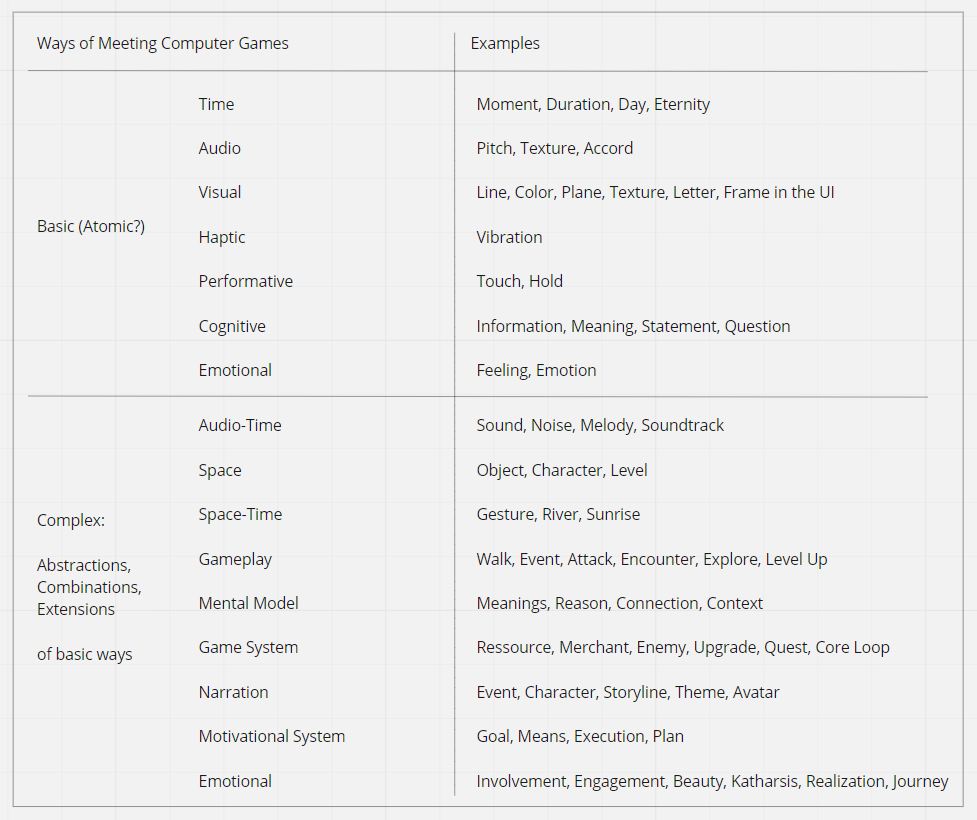Viewport: 977px width, 820px height.
Task: Select the 'Sound, Noise, Melody, Soundtrack' text
Action: click(600, 425)
